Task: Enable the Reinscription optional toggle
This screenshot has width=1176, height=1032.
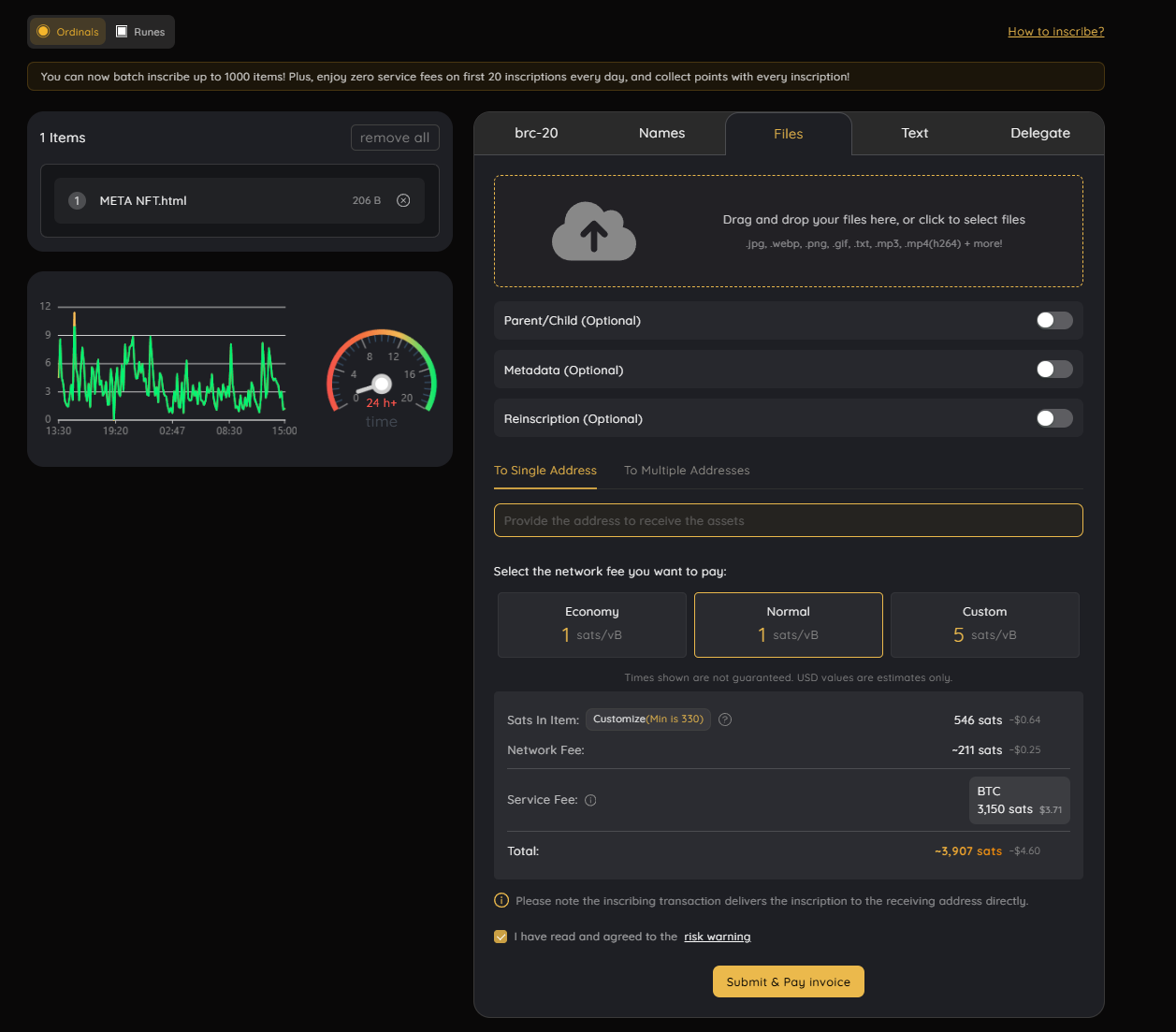Action: (x=1053, y=418)
